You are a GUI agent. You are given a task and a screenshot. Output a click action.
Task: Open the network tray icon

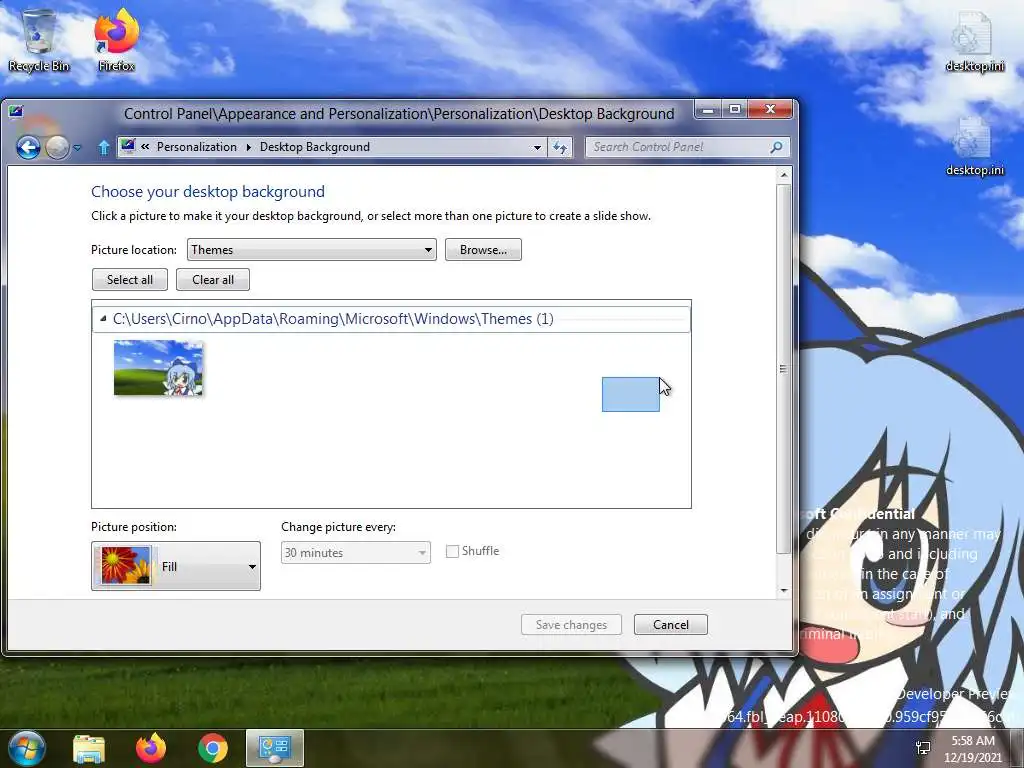(x=923, y=748)
